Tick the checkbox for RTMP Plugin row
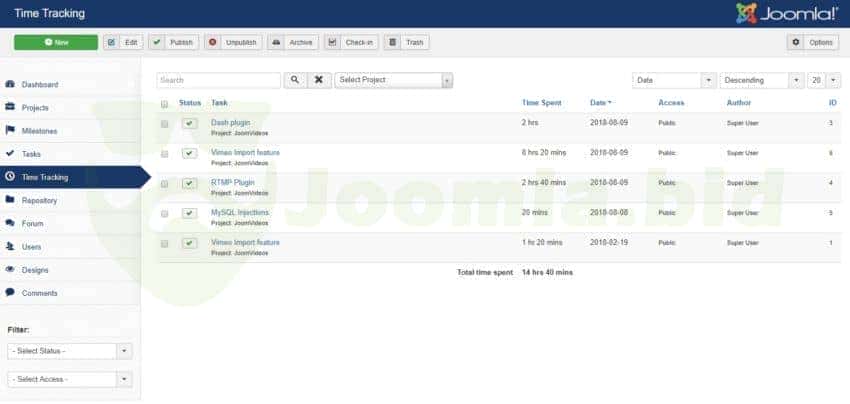 (165, 183)
